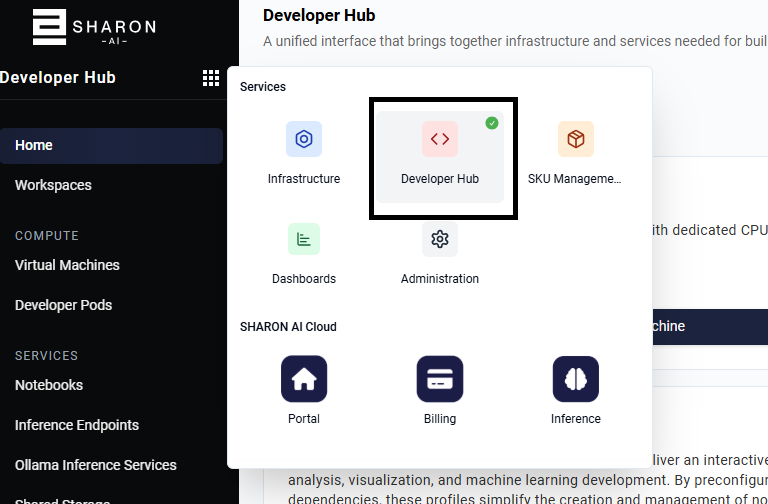This screenshot has height=504, width=768.
Task: Open Virtual Machines in sidebar
Action: click(67, 265)
